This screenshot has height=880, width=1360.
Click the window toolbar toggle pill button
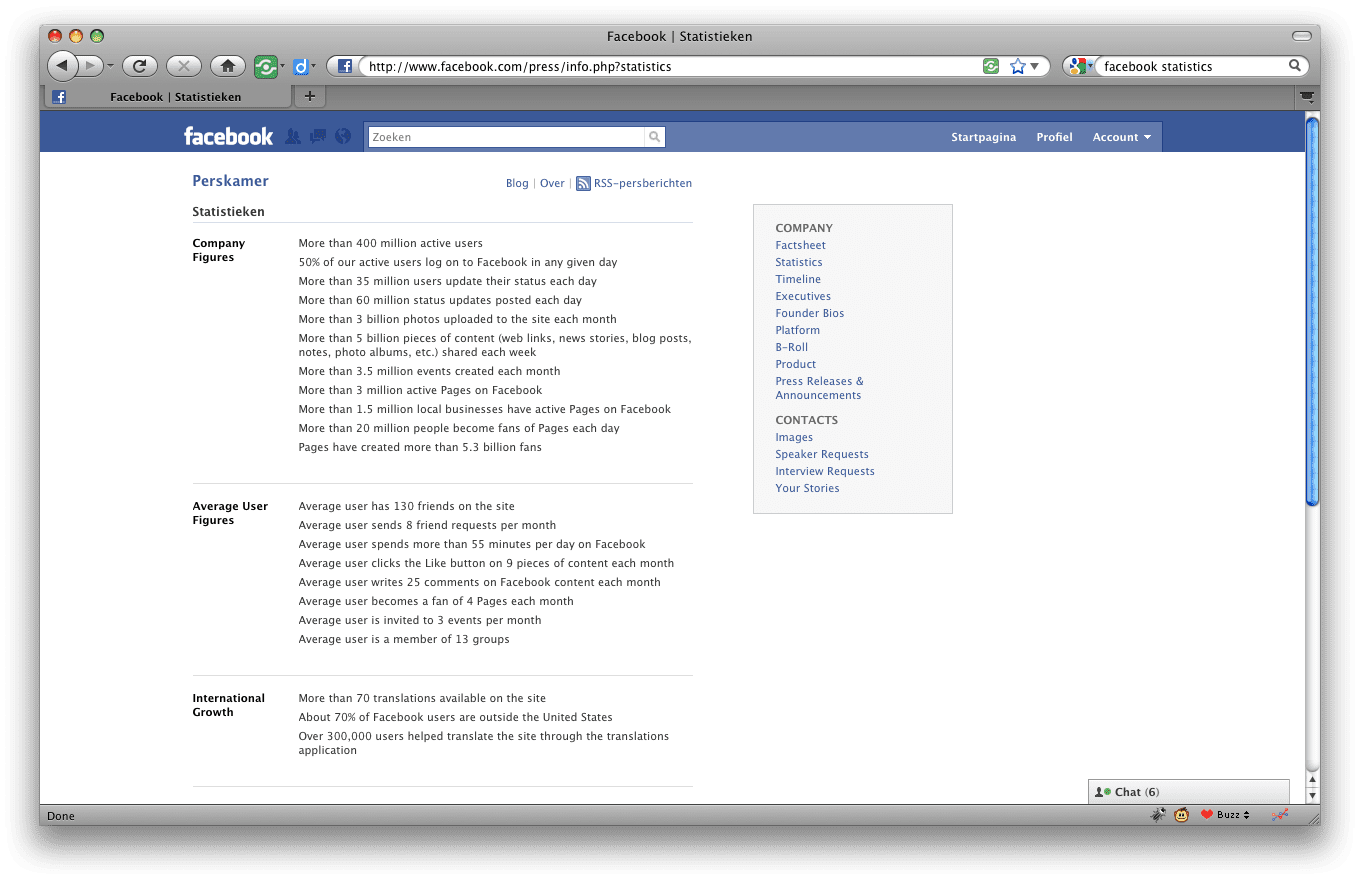point(1301,36)
